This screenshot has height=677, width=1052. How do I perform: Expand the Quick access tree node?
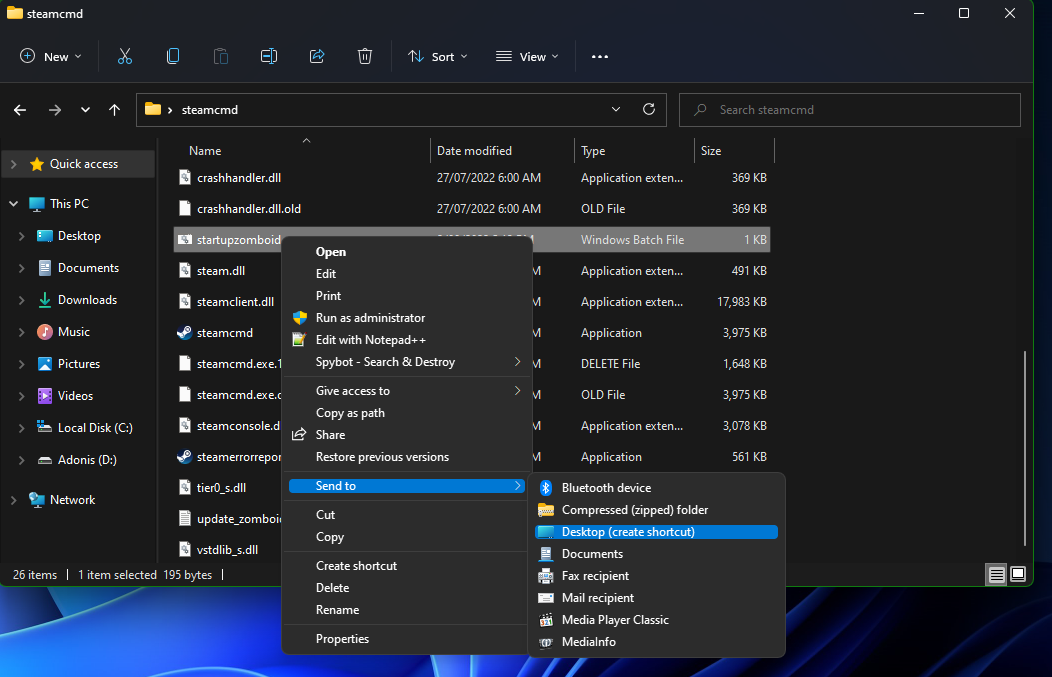point(13,164)
